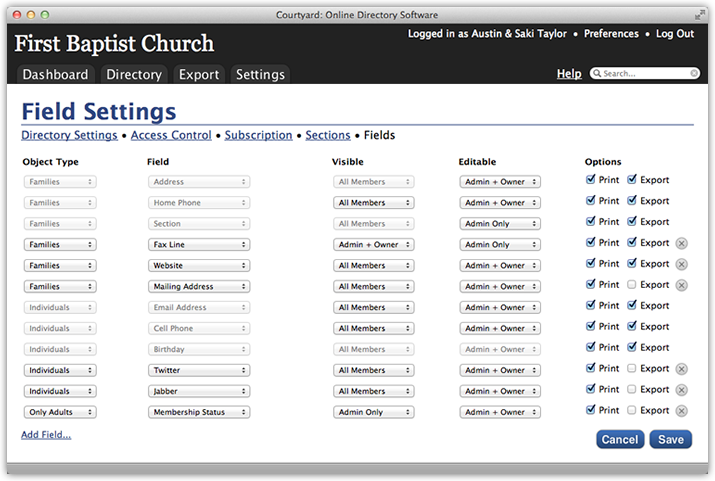
Task: Enable Export for Membership Status
Action: 632,410
